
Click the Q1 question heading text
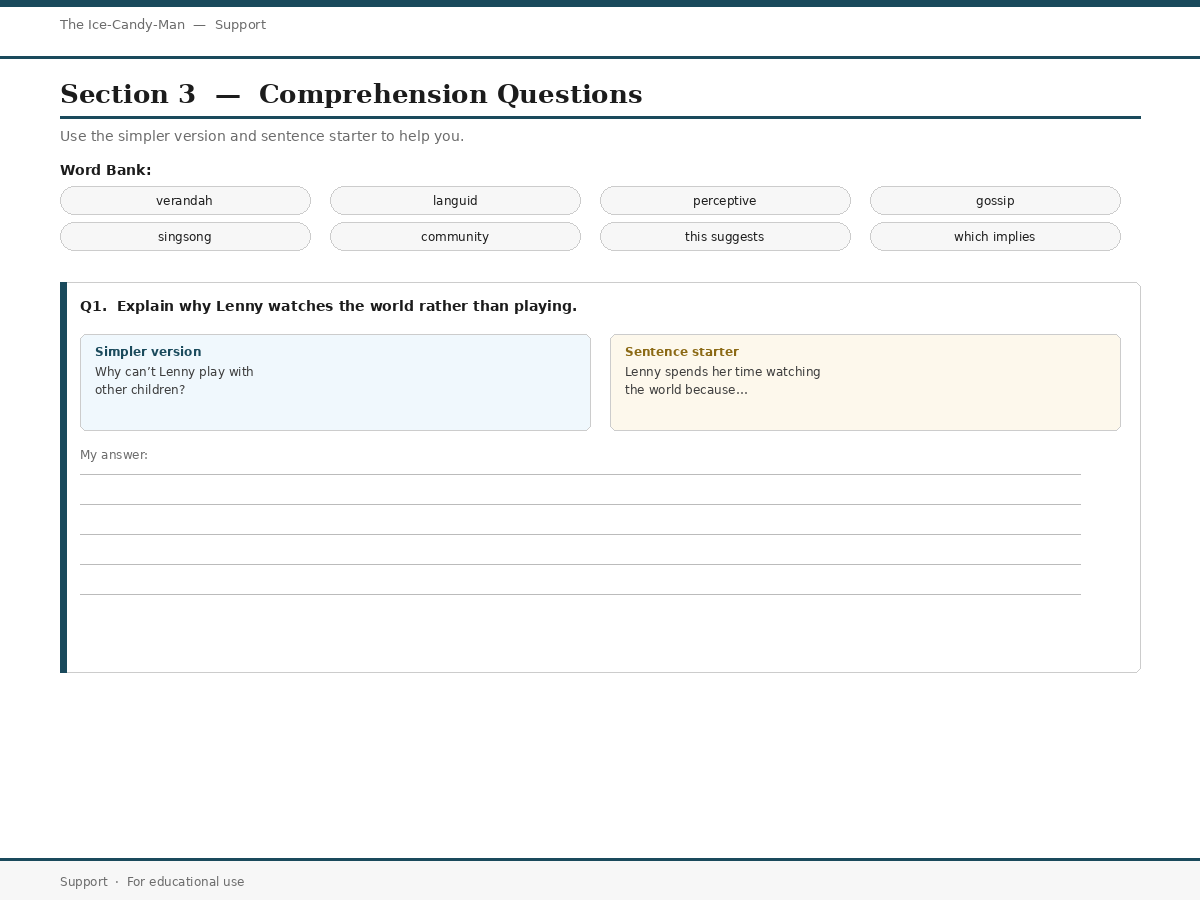pos(328,306)
